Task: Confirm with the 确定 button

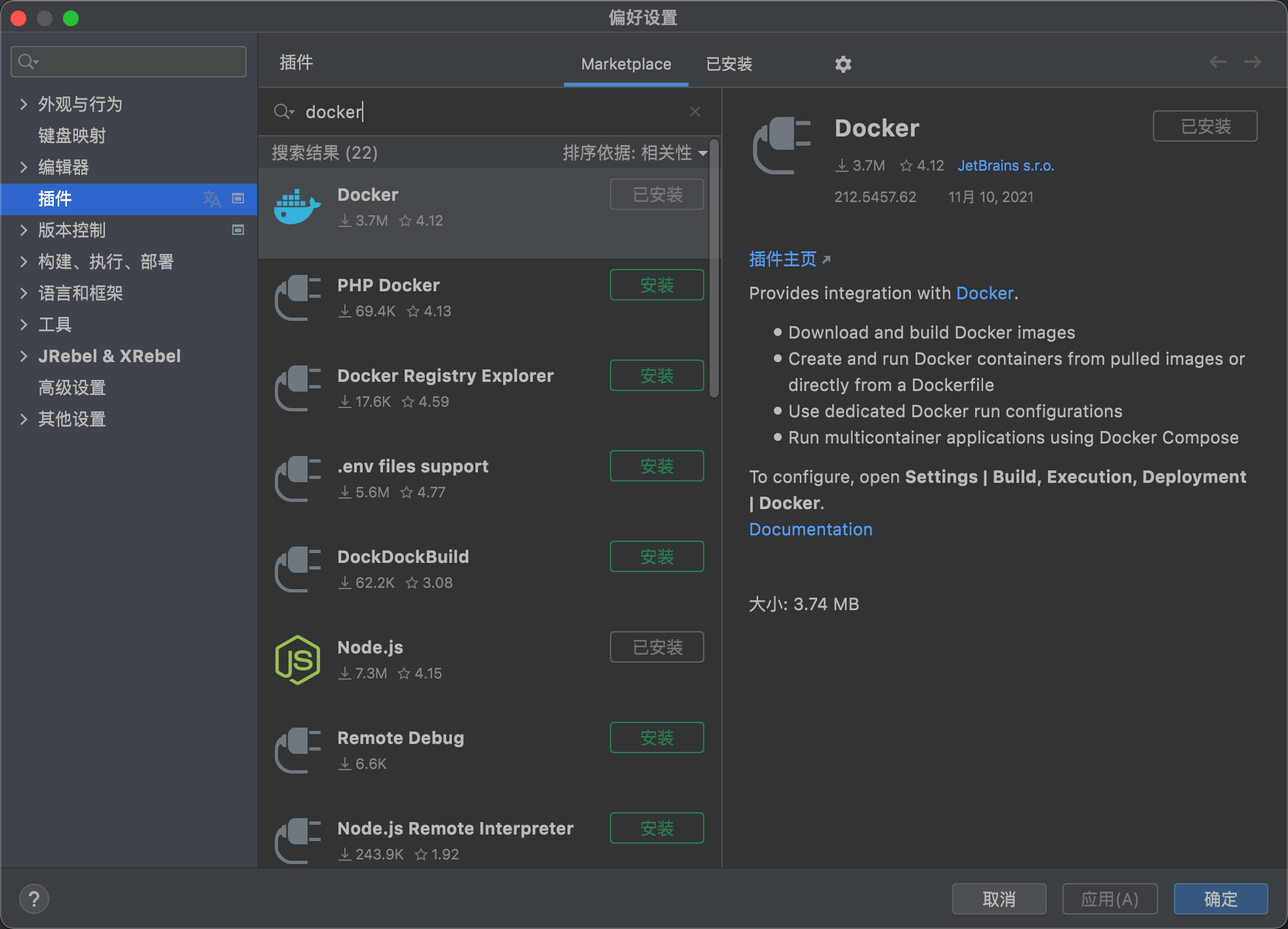Action: pos(1220,899)
